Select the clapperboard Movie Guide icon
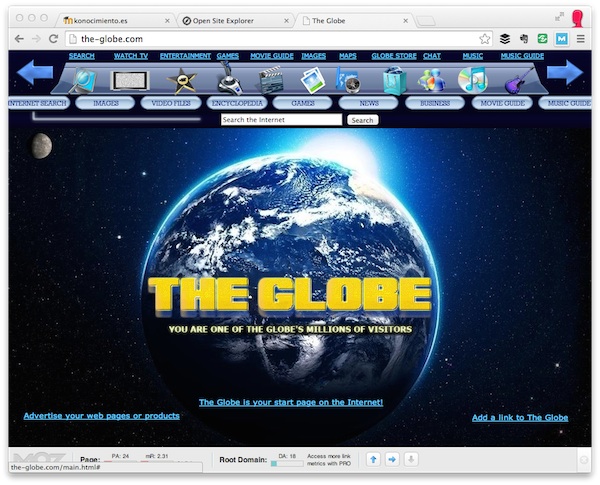 pos(270,81)
